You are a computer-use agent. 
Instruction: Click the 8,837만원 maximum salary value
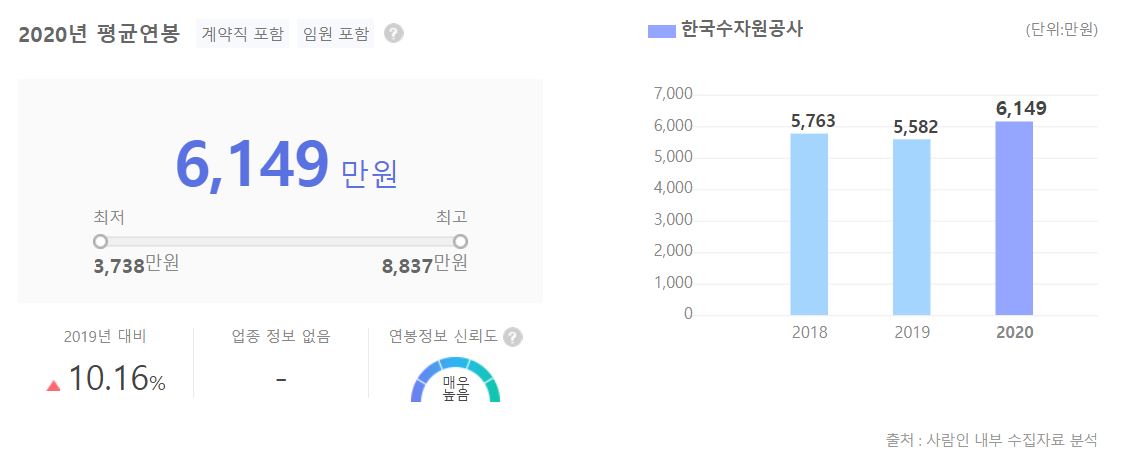click(x=425, y=265)
